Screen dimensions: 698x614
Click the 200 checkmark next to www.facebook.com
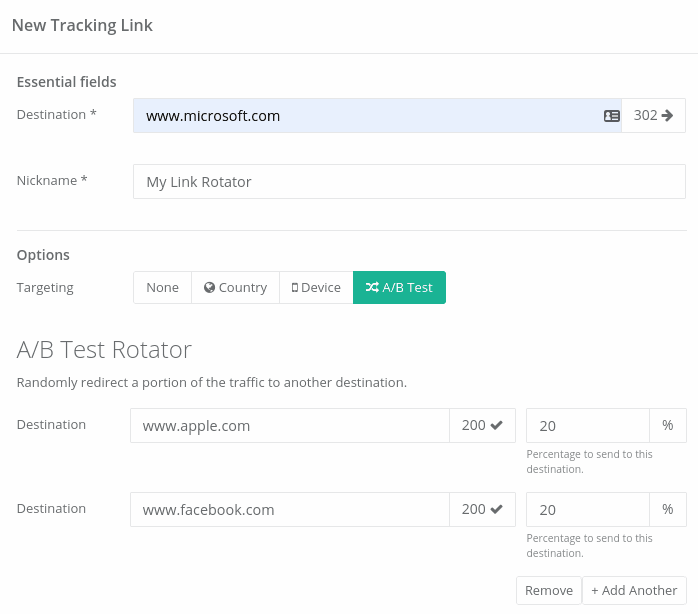pos(482,510)
